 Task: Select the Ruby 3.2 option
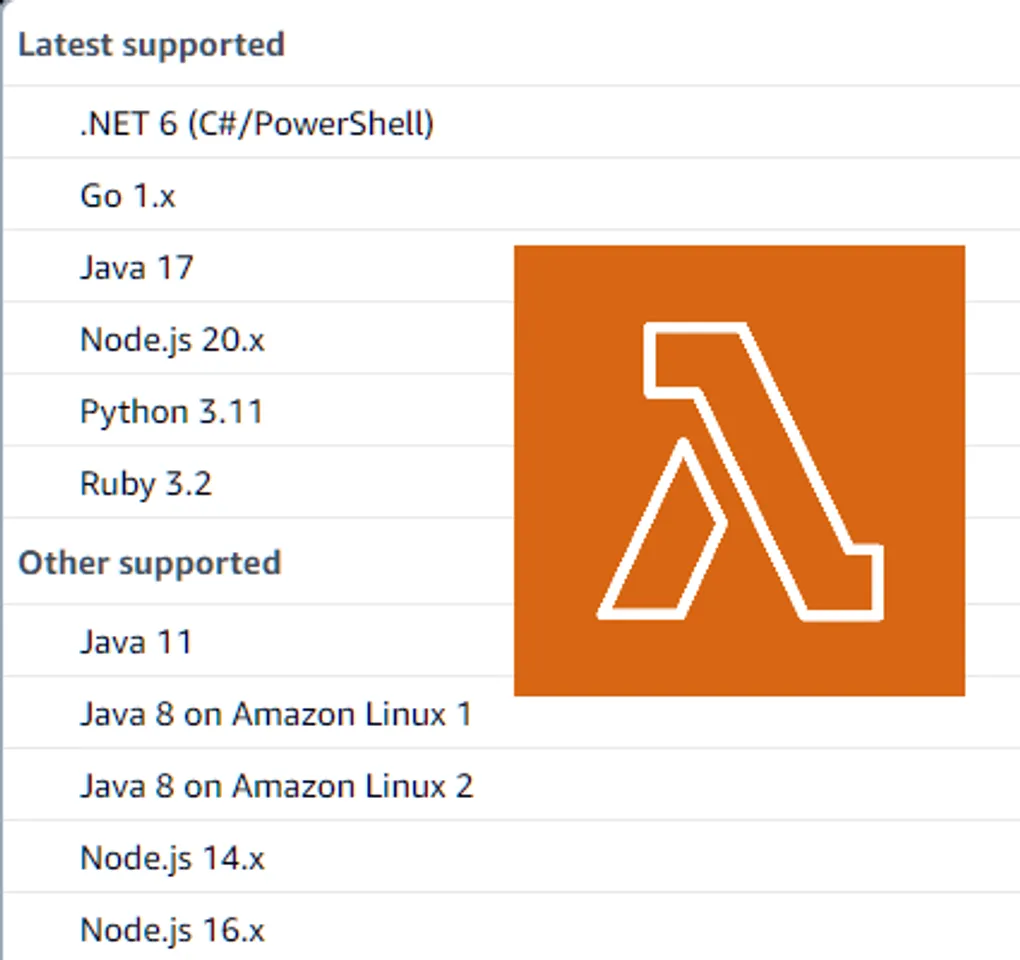pos(146,484)
